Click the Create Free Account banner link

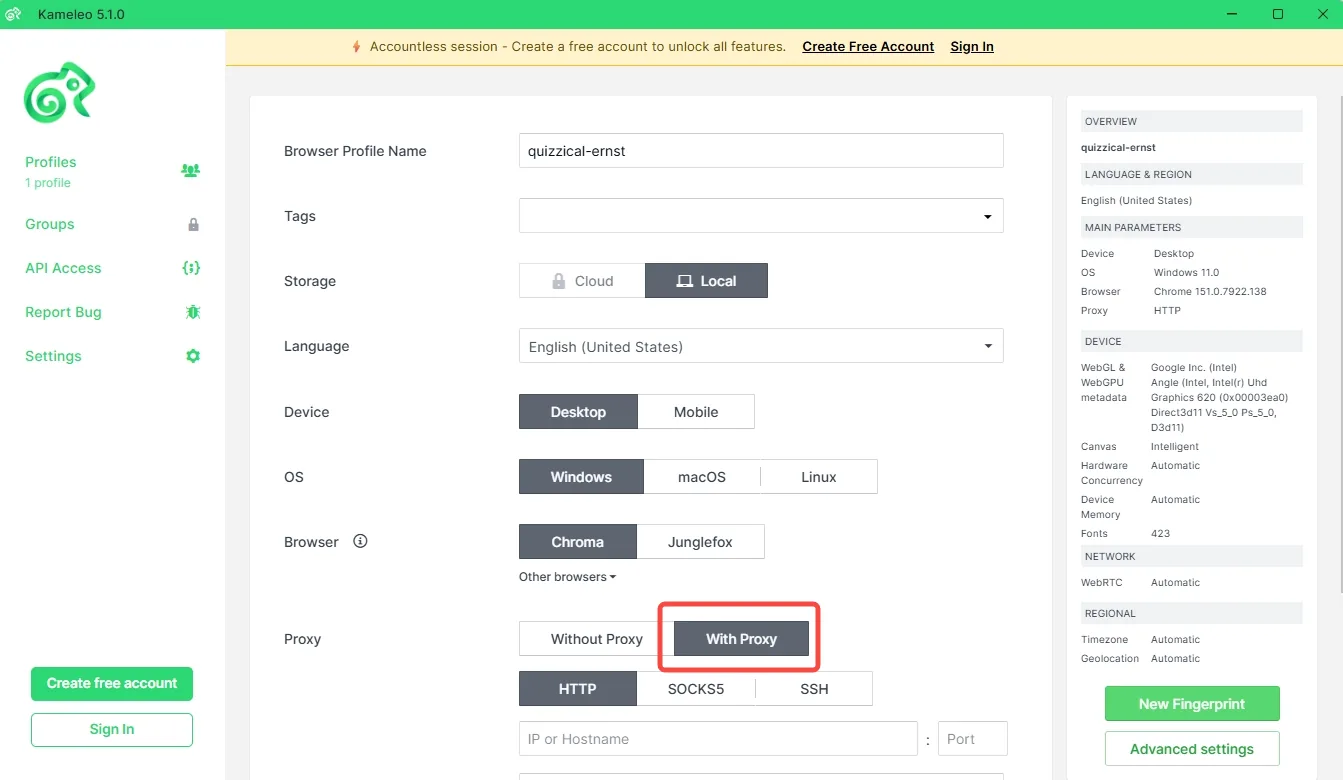click(868, 47)
